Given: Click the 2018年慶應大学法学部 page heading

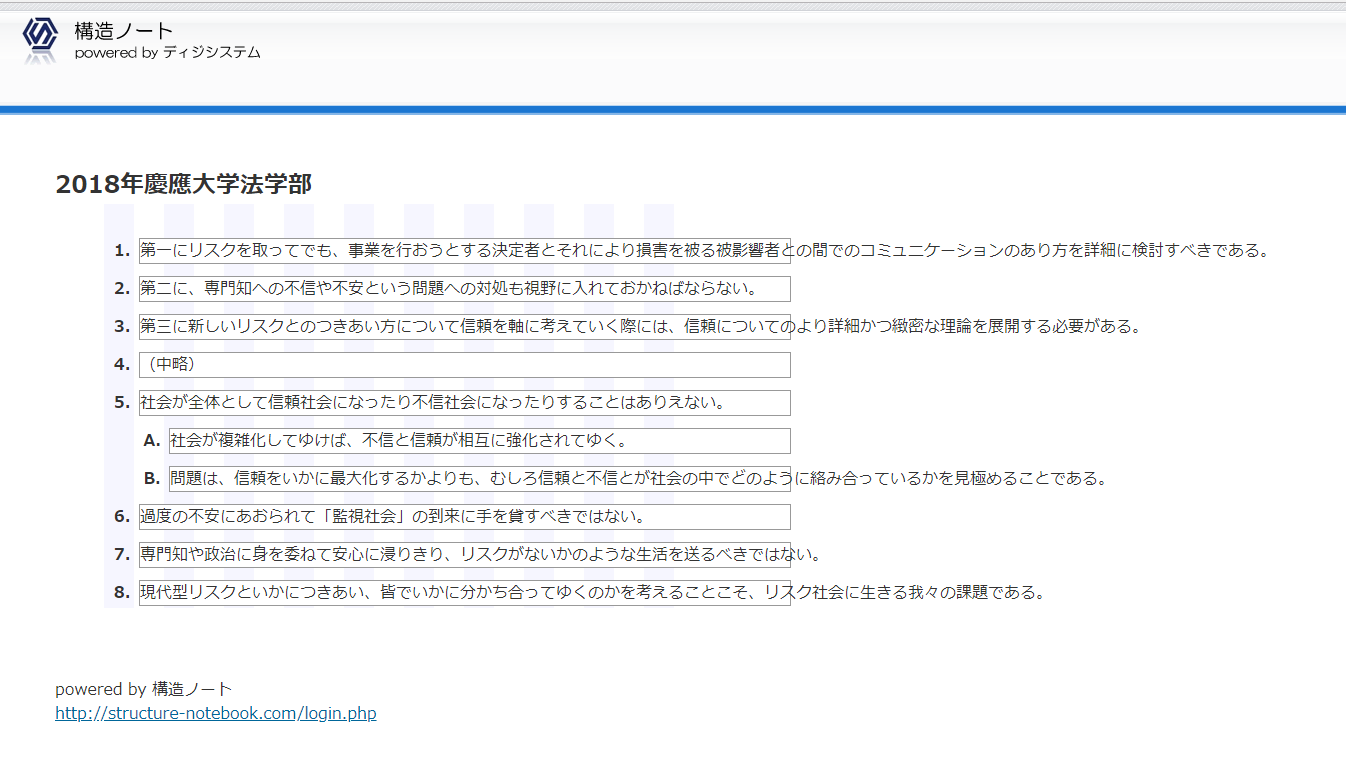Looking at the screenshot, I should point(183,184).
